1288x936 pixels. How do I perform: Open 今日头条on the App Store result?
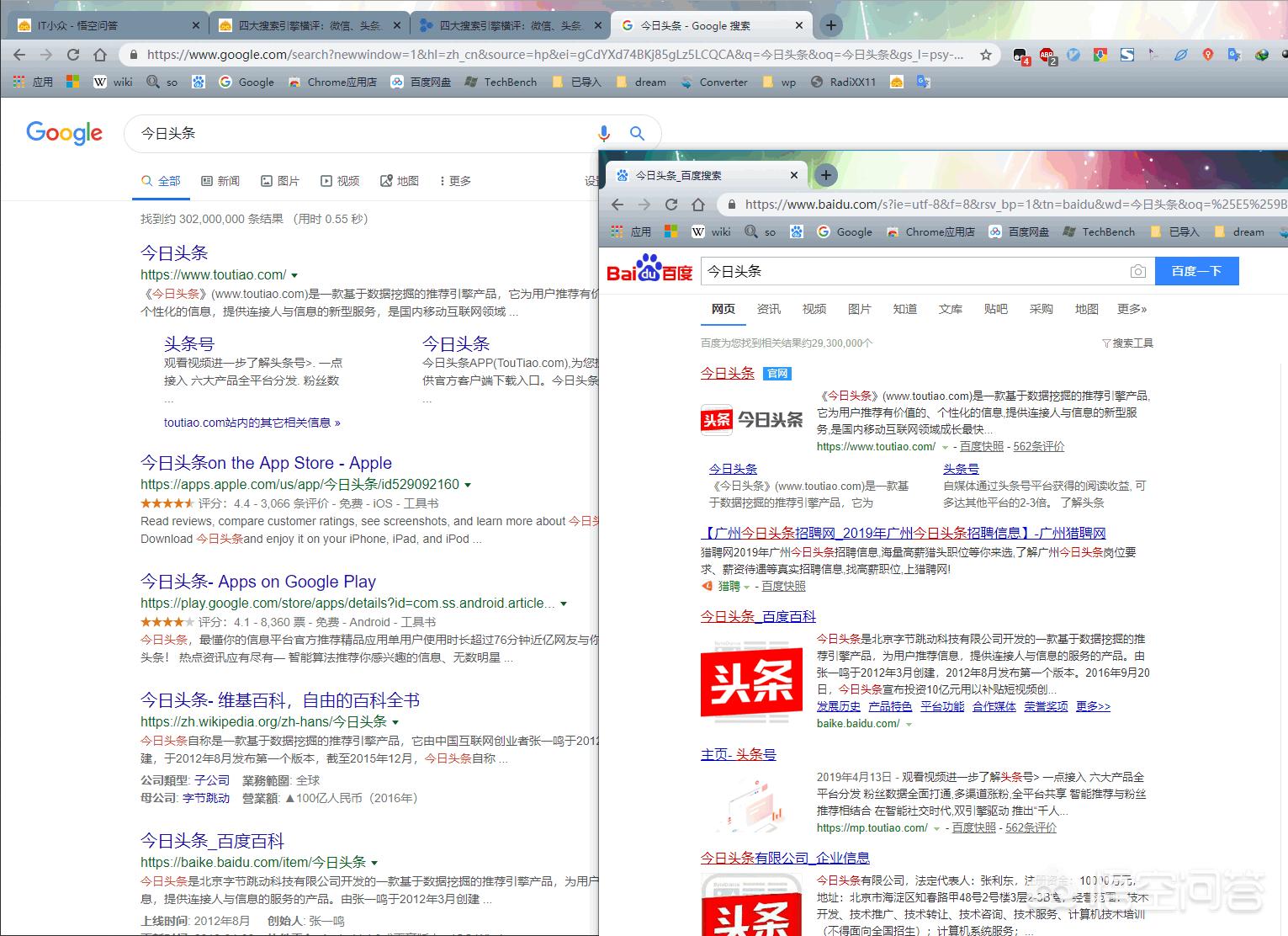[266, 463]
